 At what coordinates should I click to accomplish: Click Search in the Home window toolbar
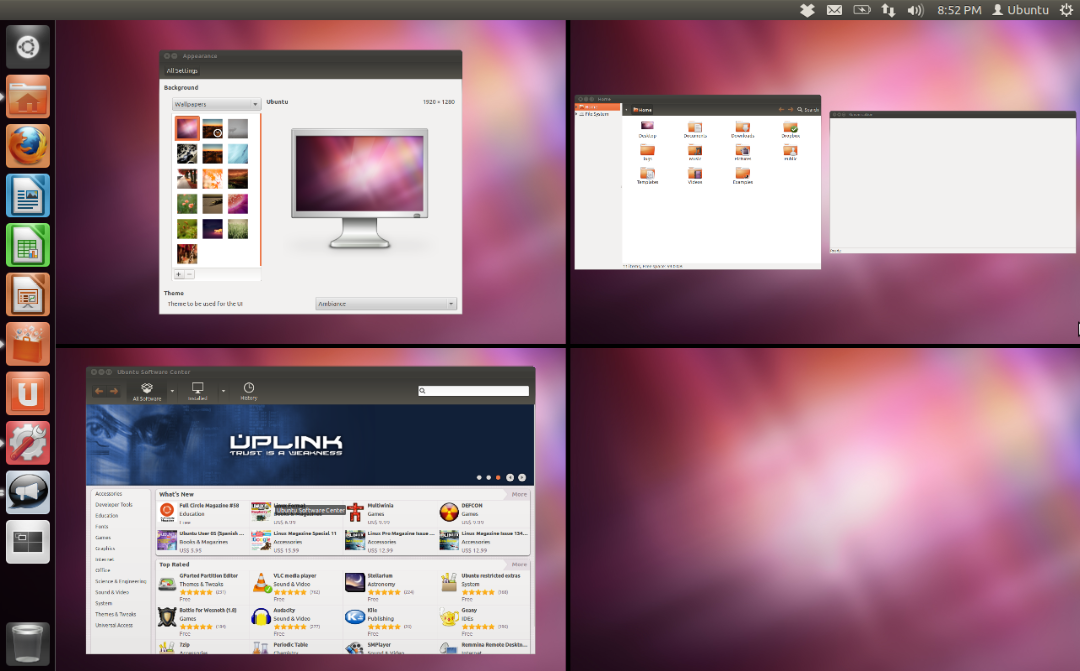click(x=808, y=110)
